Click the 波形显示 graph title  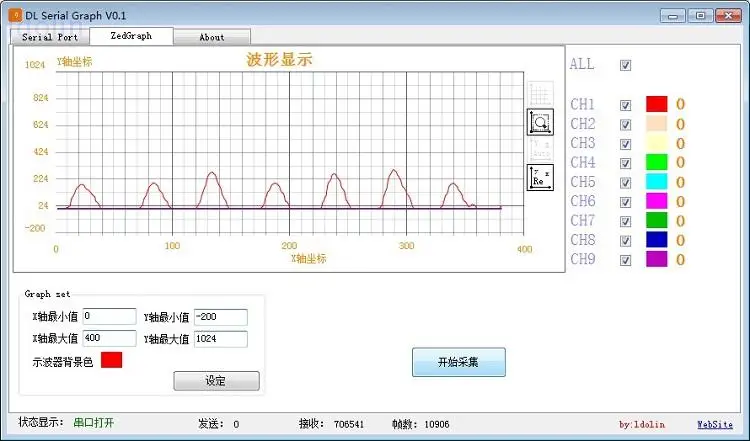279,59
